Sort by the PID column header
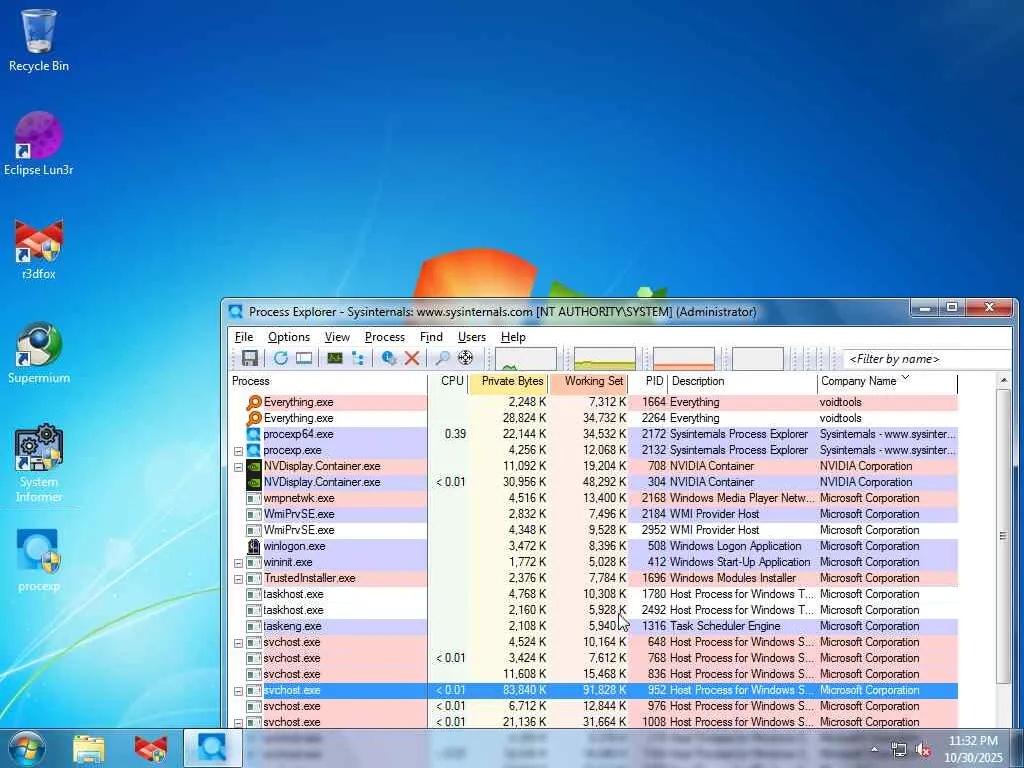 click(x=648, y=381)
